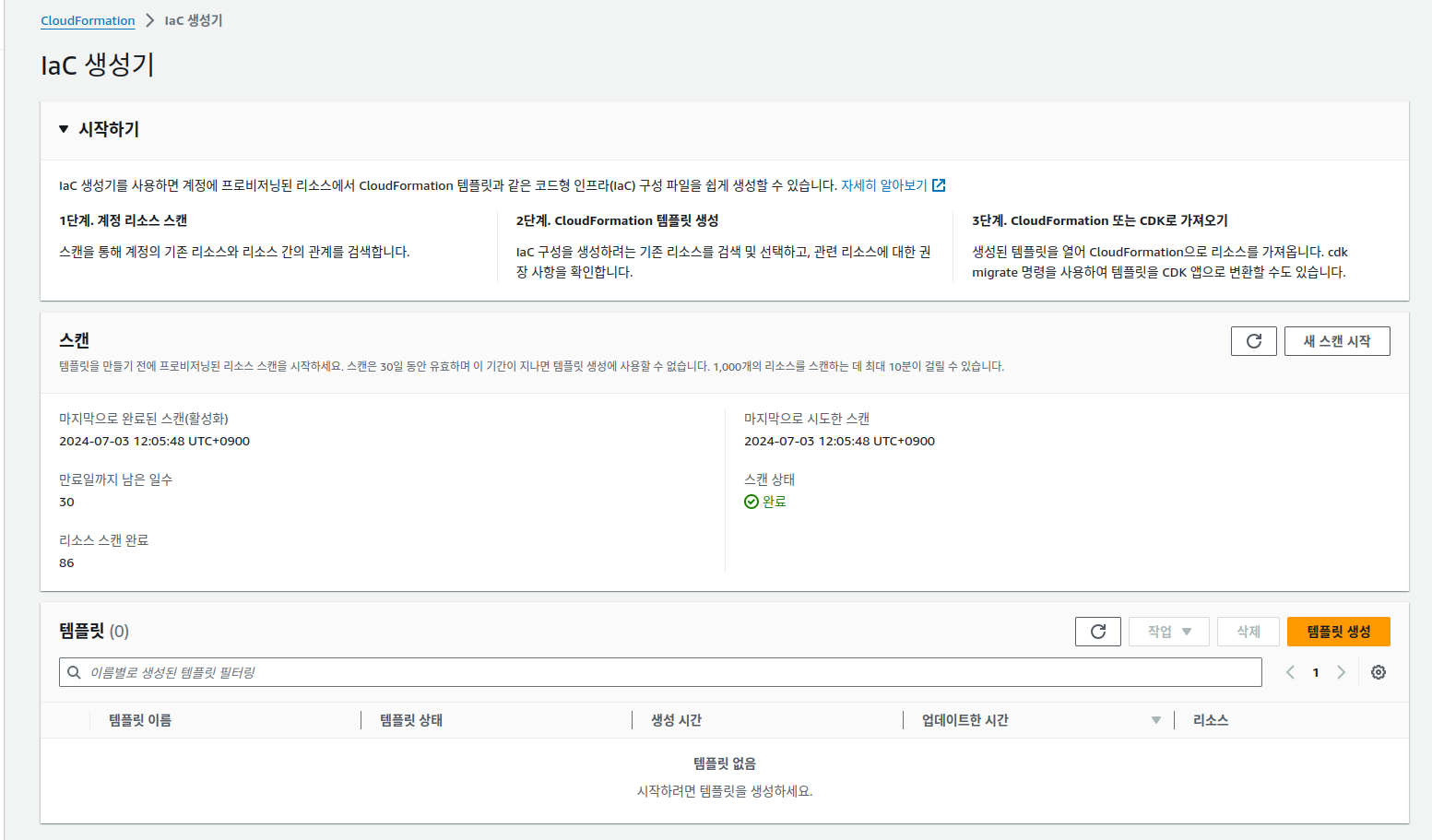1432x840 pixels.
Task: Click the 템플릿 상태 column header
Action: pyautogui.click(x=411, y=720)
